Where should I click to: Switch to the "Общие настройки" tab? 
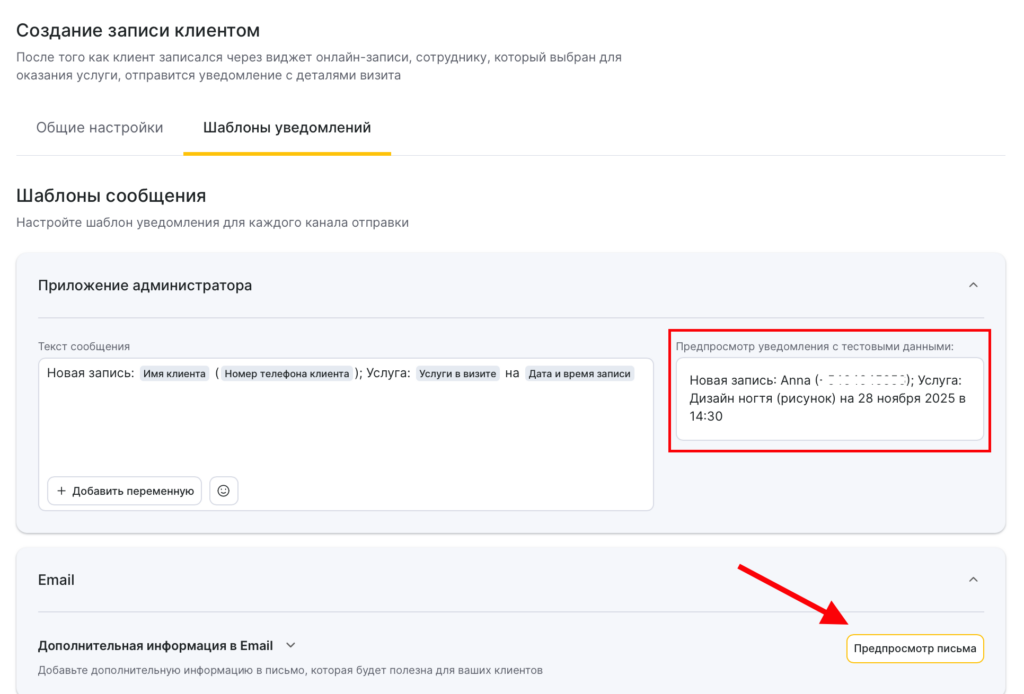pyautogui.click(x=99, y=128)
